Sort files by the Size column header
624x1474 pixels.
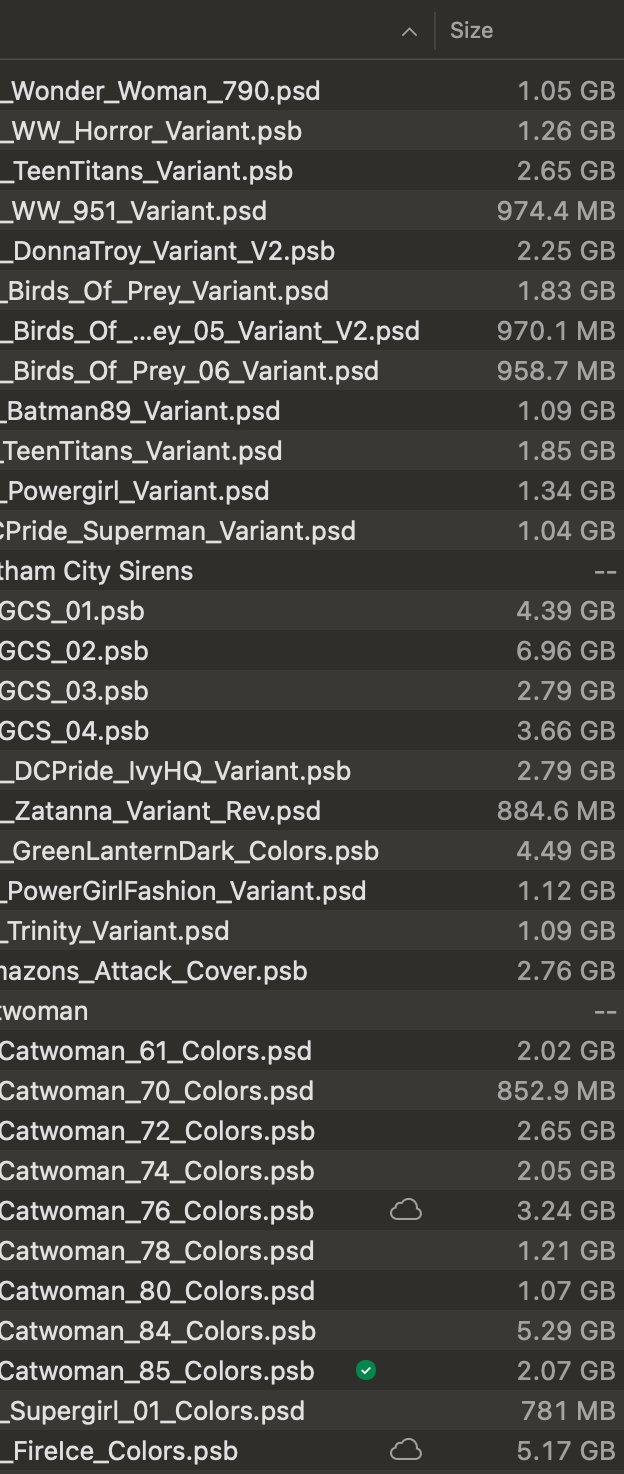(x=471, y=31)
